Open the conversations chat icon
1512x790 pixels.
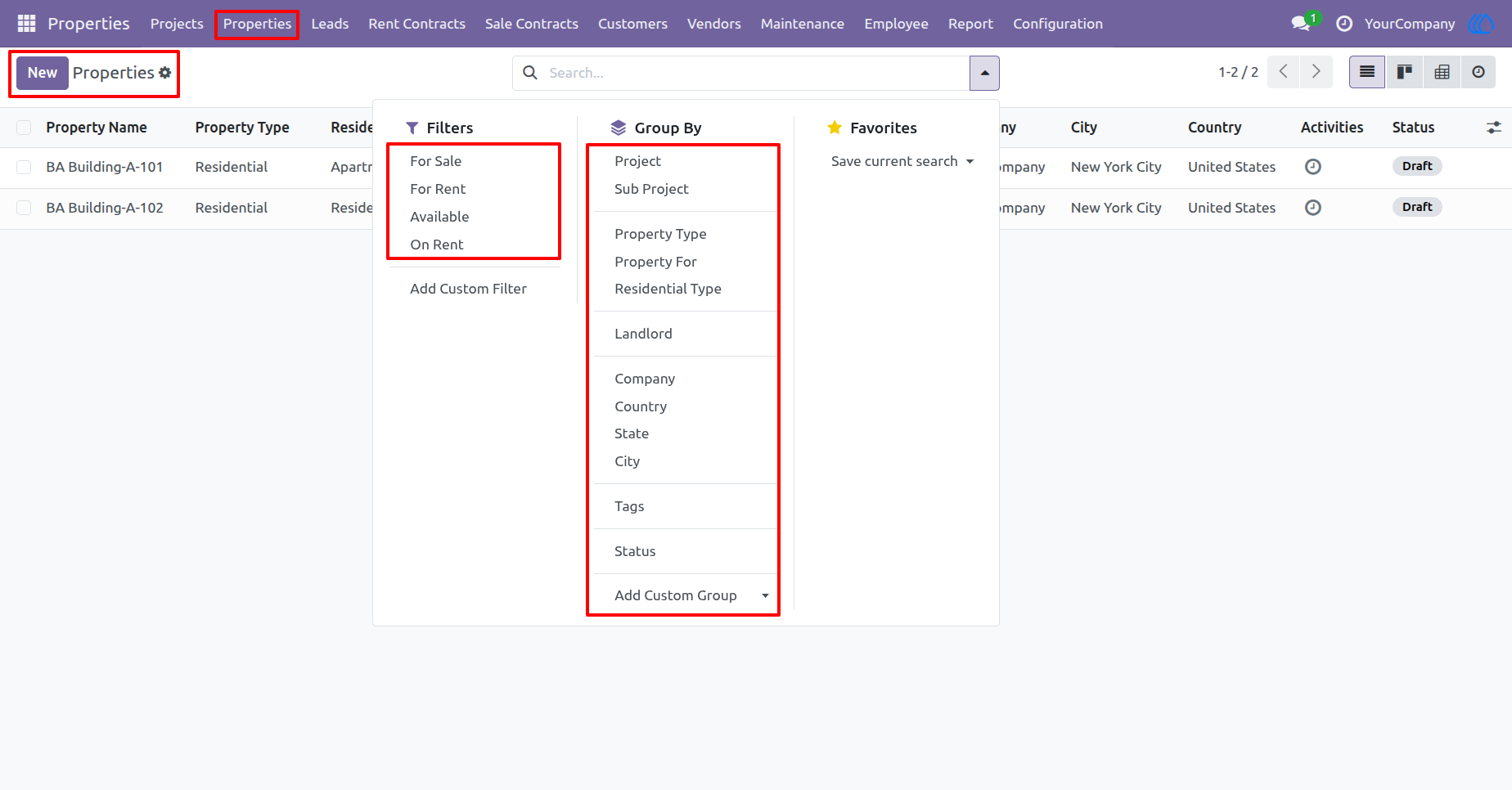(1301, 24)
